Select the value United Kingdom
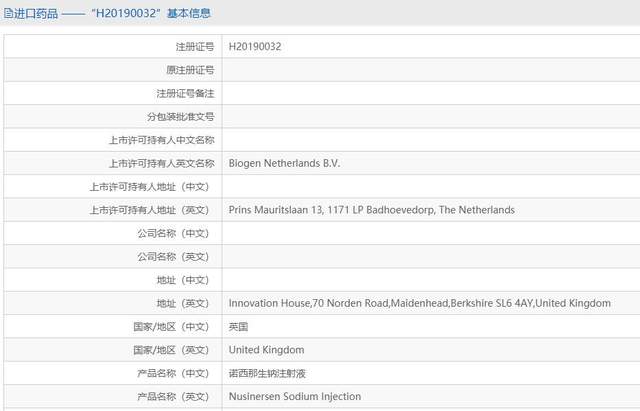 pyautogui.click(x=267, y=350)
